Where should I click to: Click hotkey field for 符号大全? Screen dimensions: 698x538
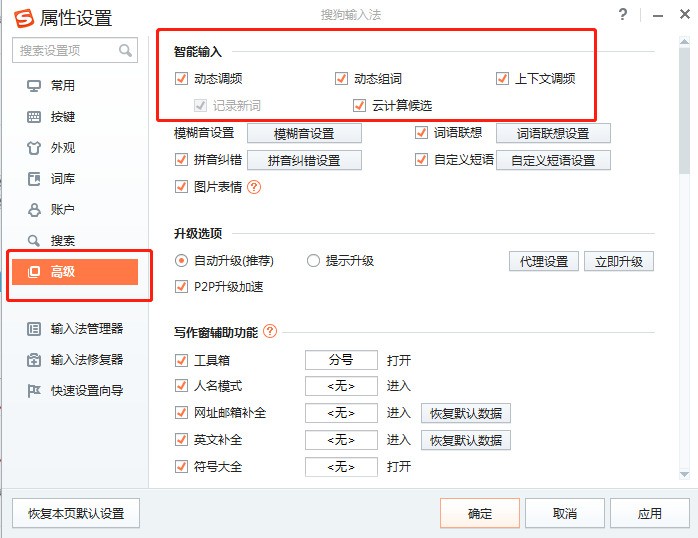click(x=341, y=467)
